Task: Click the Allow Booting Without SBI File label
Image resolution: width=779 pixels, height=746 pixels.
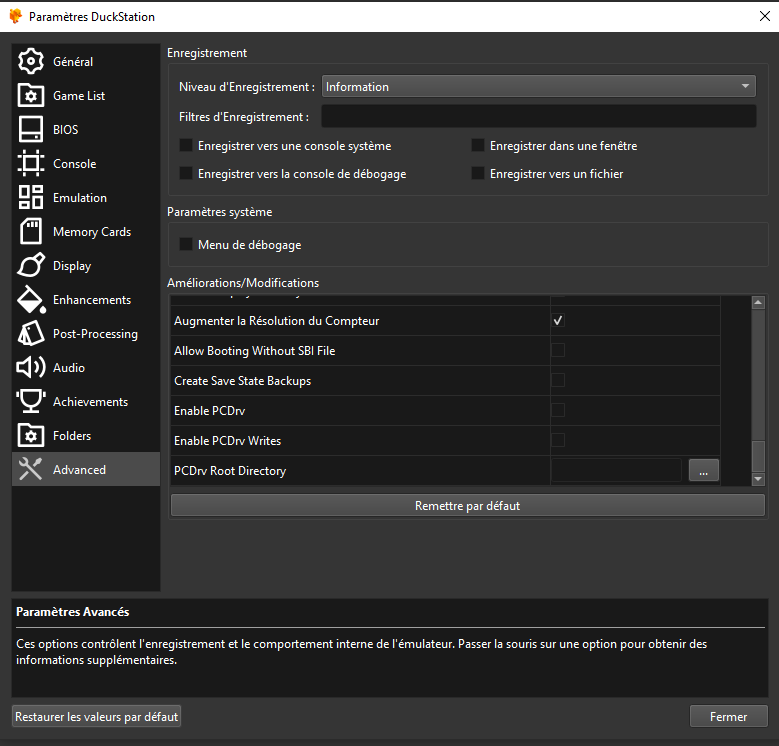Action: [254, 351]
